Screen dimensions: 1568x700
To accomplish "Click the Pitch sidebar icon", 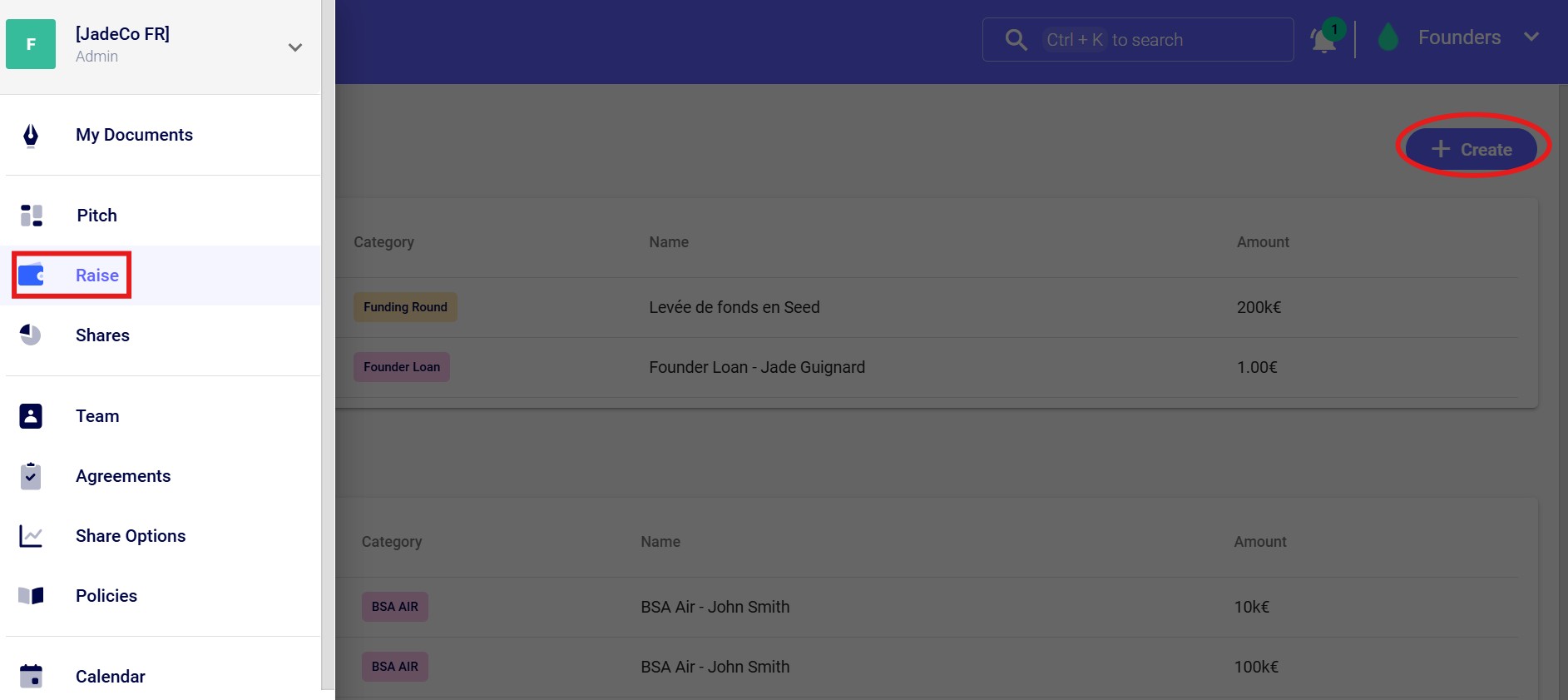I will (x=31, y=216).
